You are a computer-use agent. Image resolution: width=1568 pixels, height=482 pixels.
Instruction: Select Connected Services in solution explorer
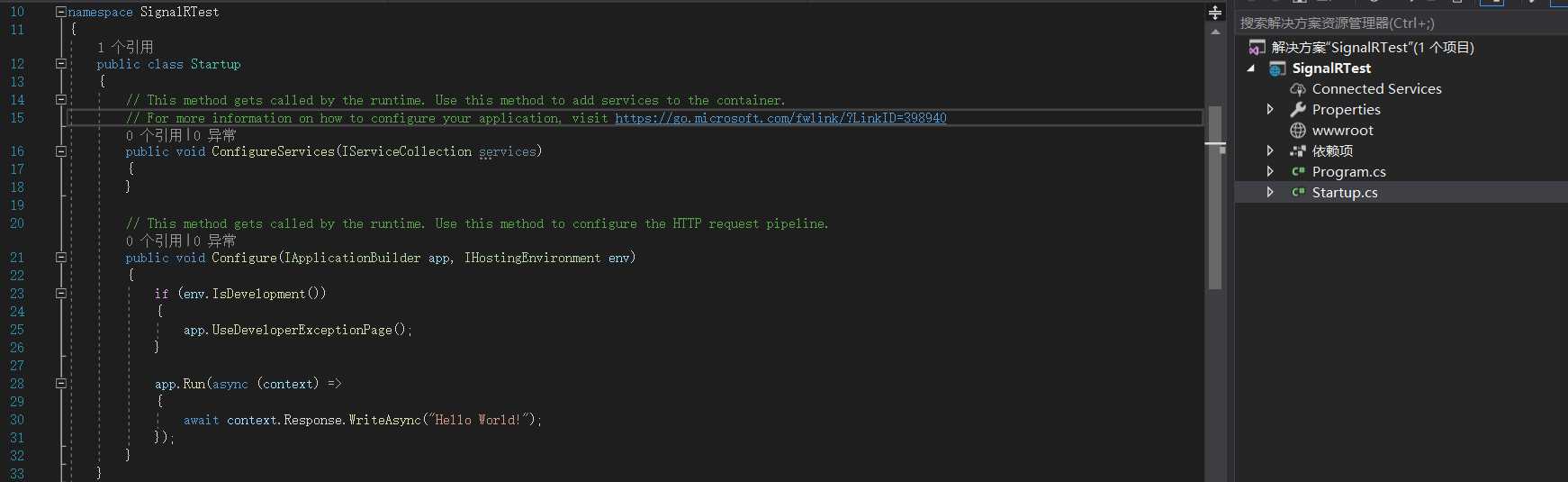click(x=1376, y=89)
